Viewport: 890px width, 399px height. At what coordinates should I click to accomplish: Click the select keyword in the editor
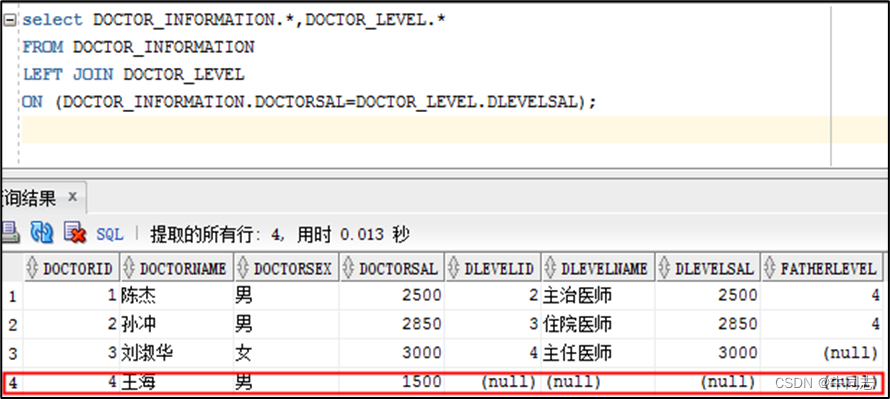point(53,20)
